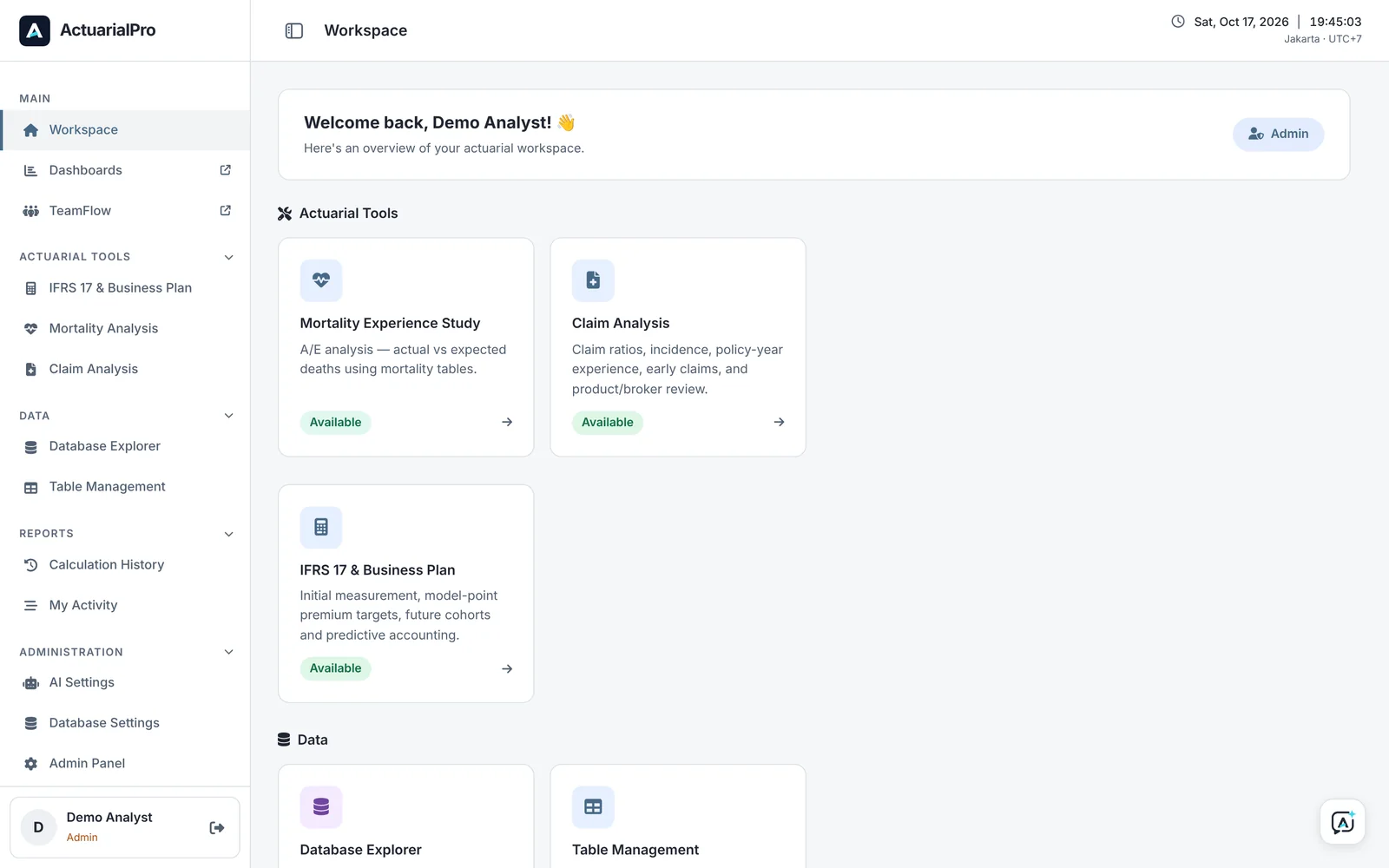Image resolution: width=1389 pixels, height=868 pixels.
Task: Click the Mortality Experience Study card title
Action: (x=390, y=323)
